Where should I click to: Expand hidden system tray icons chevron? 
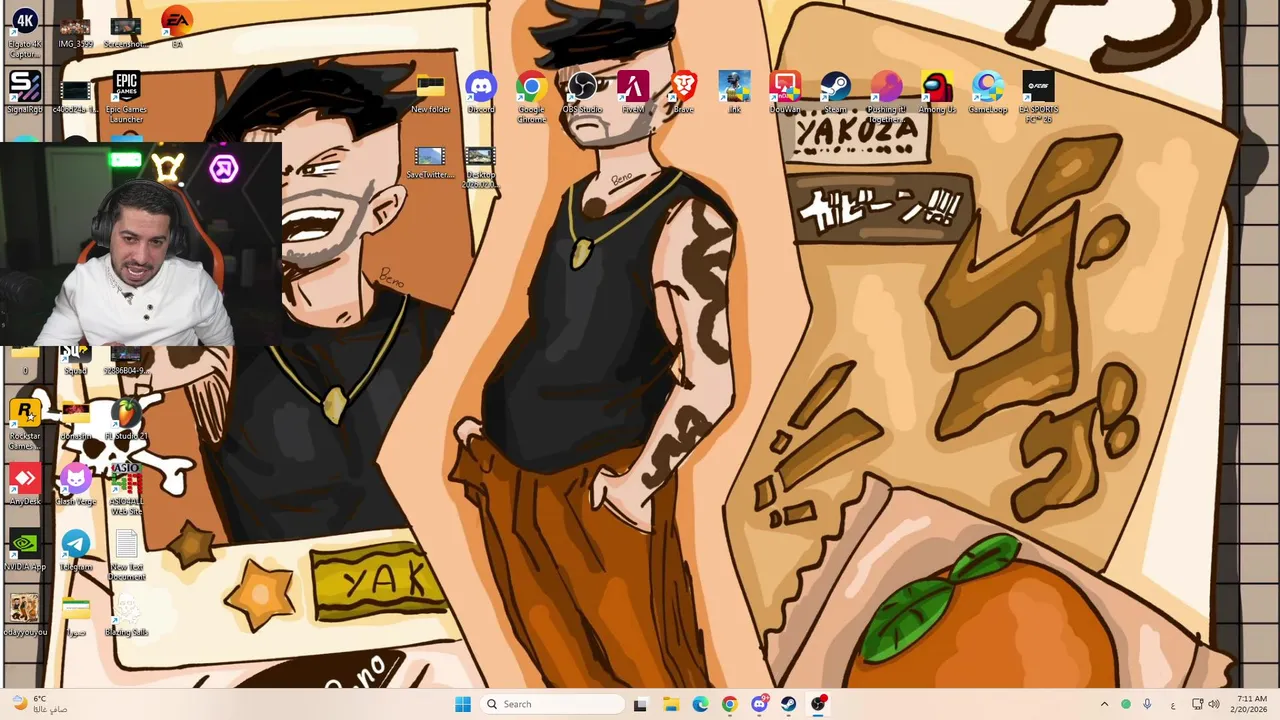point(1104,704)
